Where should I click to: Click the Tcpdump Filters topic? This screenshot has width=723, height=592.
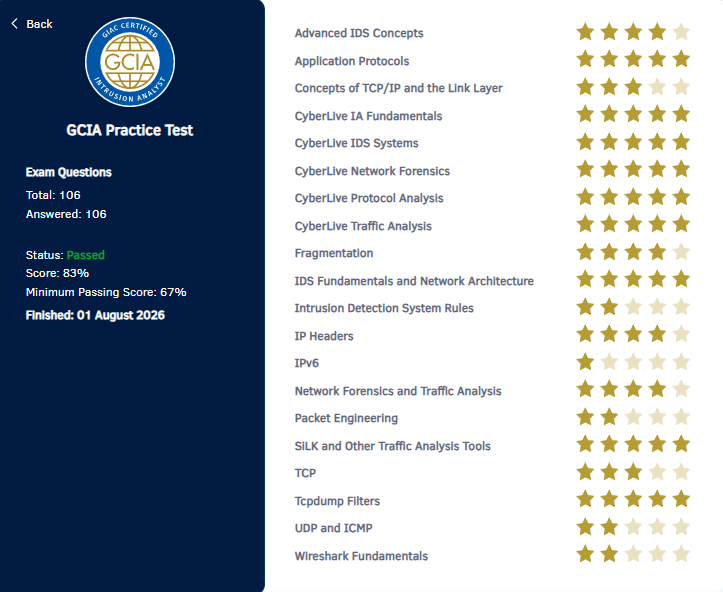337,501
